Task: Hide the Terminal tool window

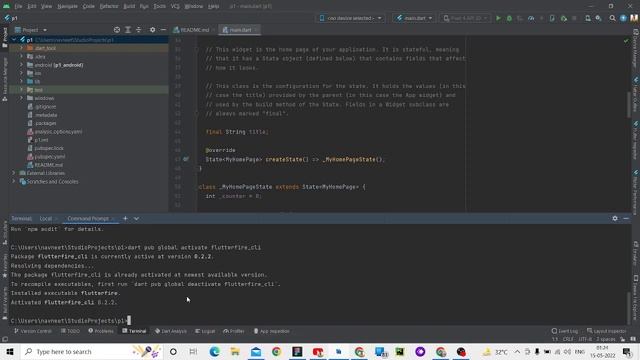Action: [626, 218]
